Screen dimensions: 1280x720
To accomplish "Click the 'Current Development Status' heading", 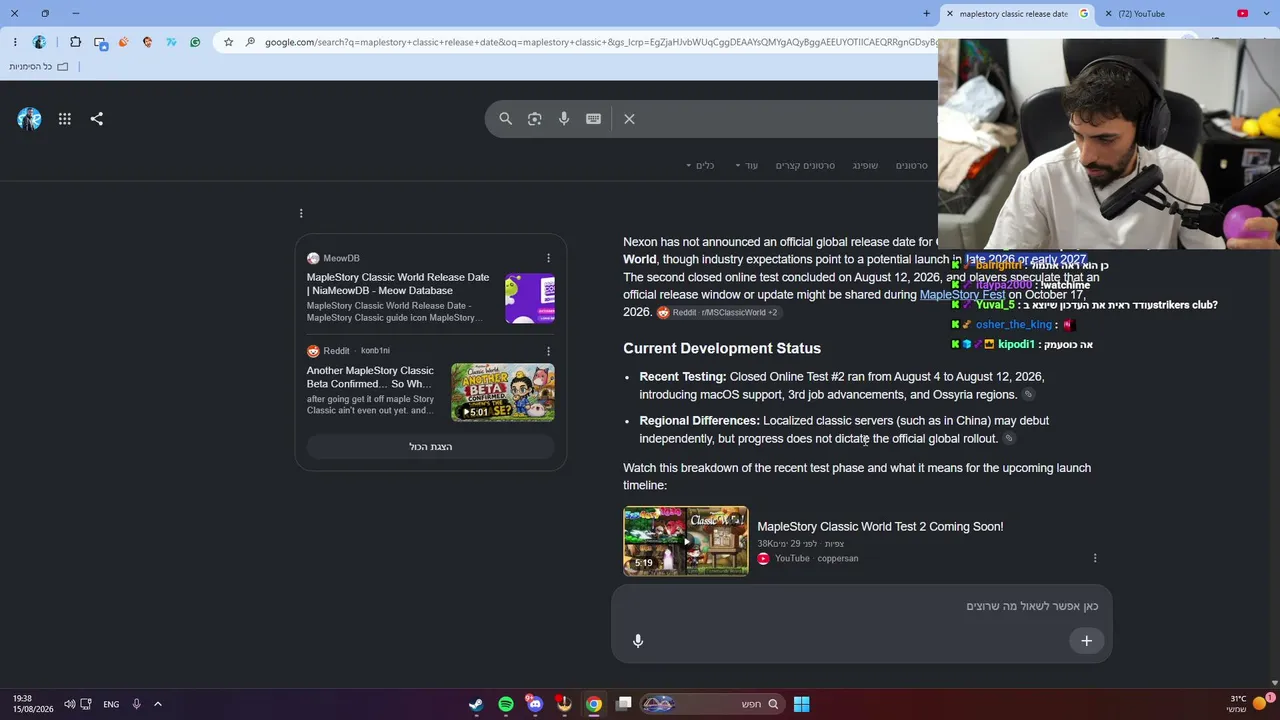I will 722,348.
